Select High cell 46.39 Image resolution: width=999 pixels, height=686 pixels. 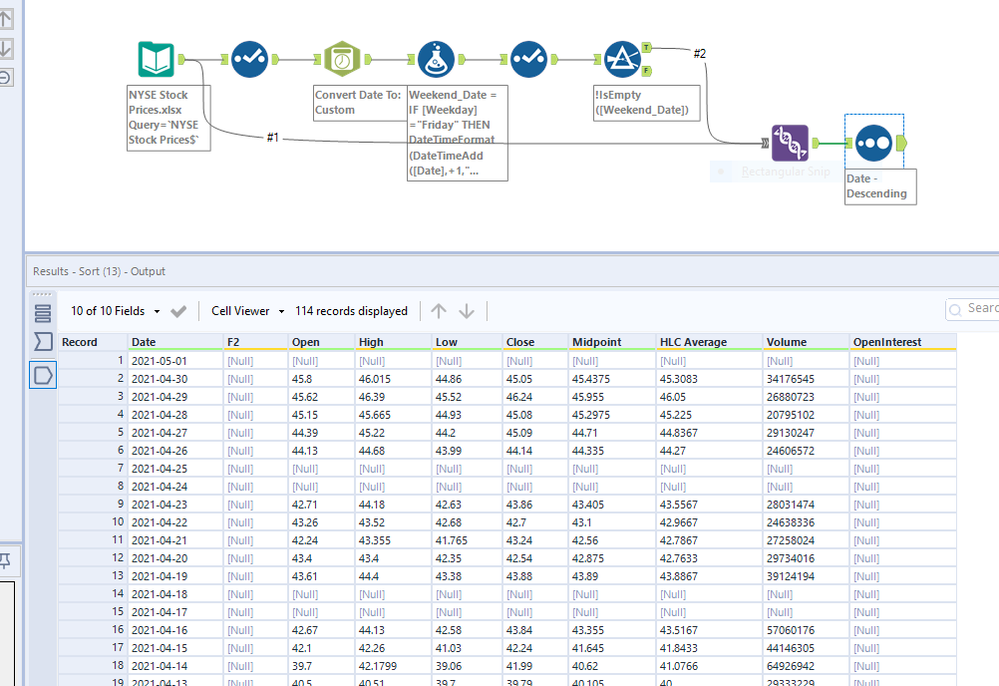(394, 396)
